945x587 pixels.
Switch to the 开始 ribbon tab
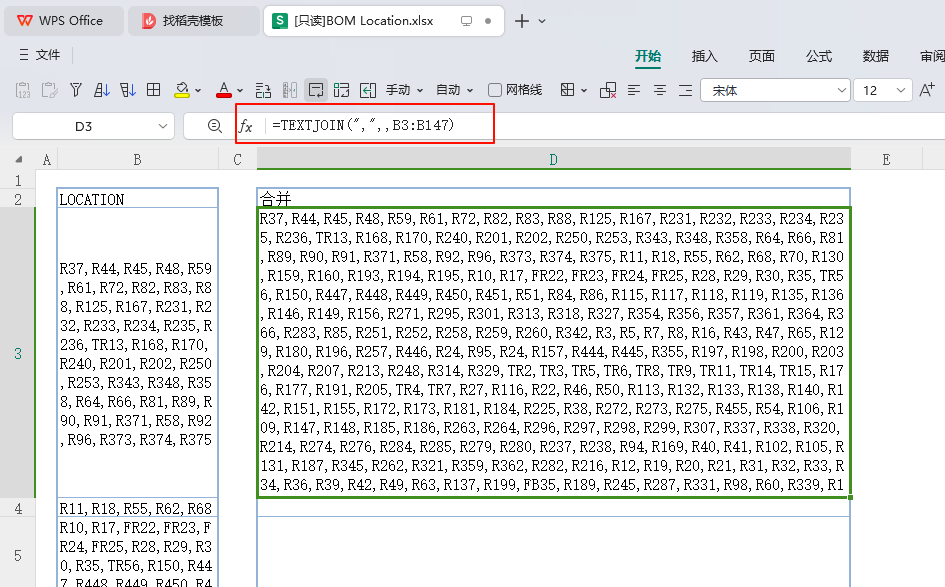point(648,56)
